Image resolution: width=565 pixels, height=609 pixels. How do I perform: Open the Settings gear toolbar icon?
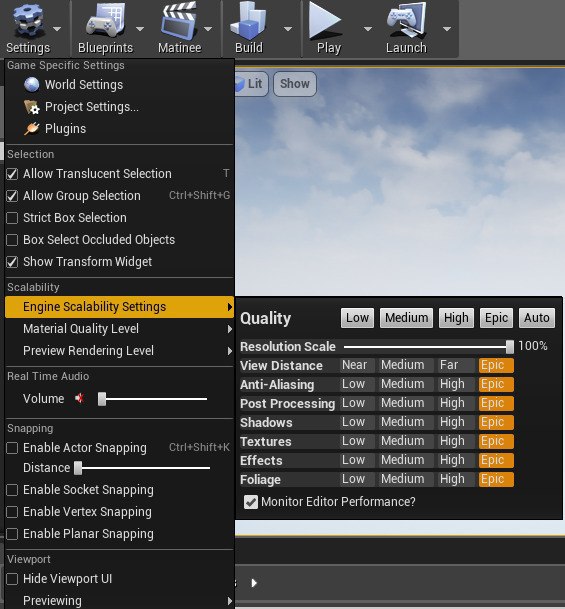(x=28, y=21)
